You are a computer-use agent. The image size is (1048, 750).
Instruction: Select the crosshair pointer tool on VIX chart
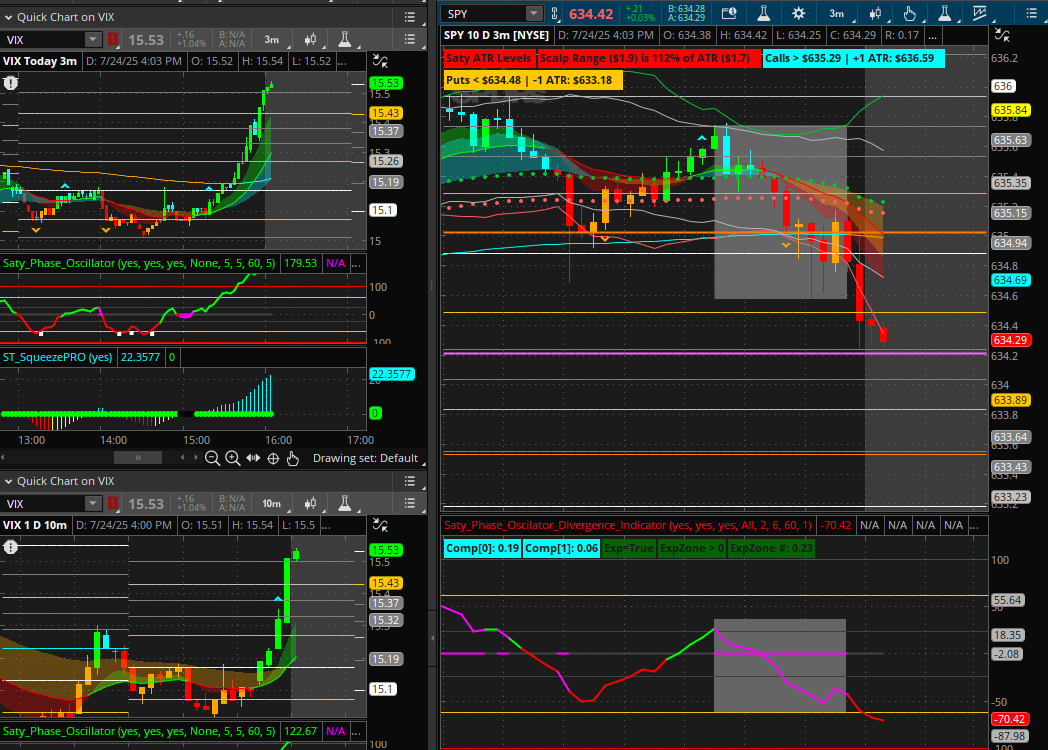pos(273,459)
